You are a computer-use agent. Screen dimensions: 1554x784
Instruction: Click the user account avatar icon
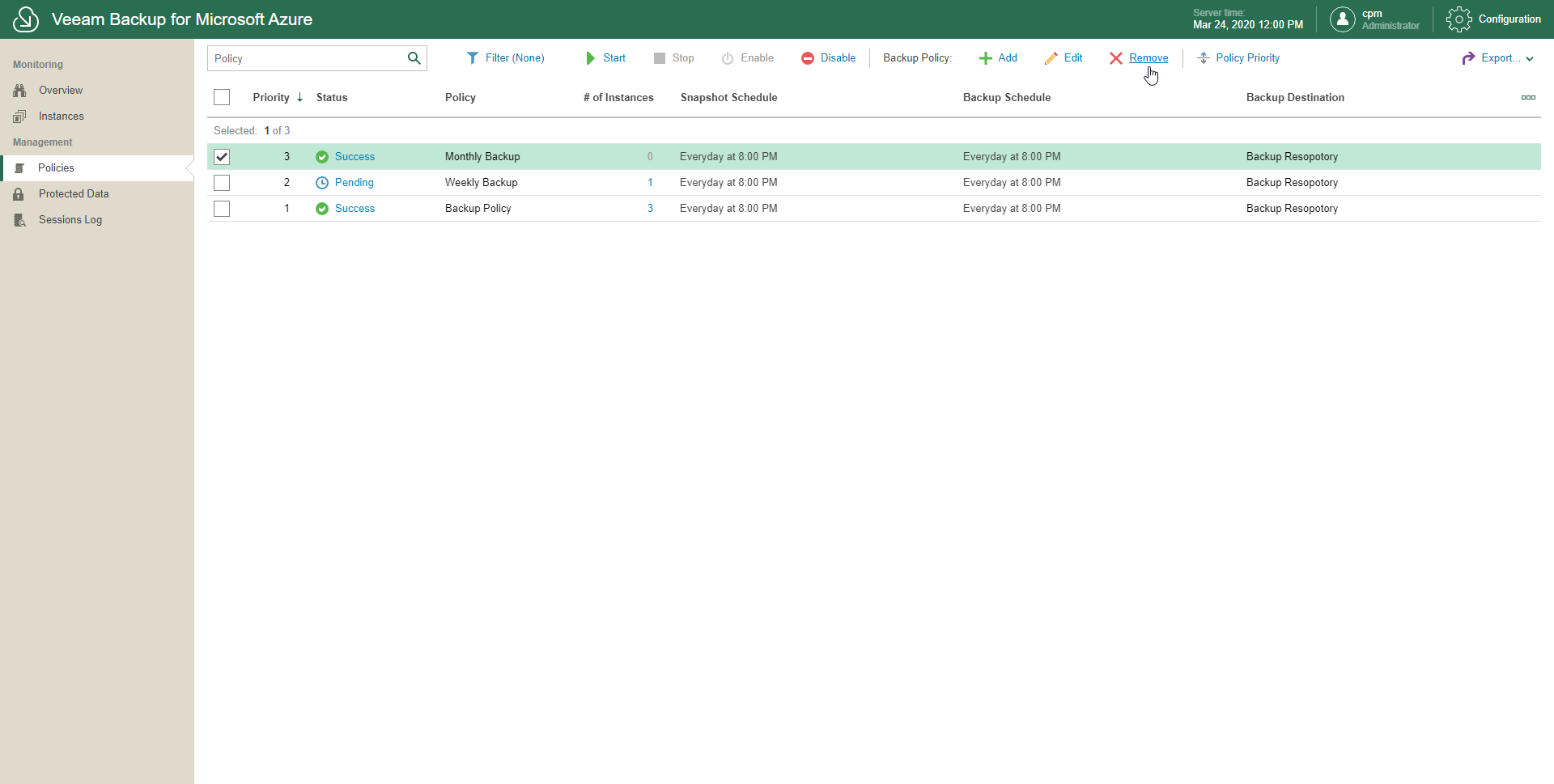click(x=1342, y=19)
